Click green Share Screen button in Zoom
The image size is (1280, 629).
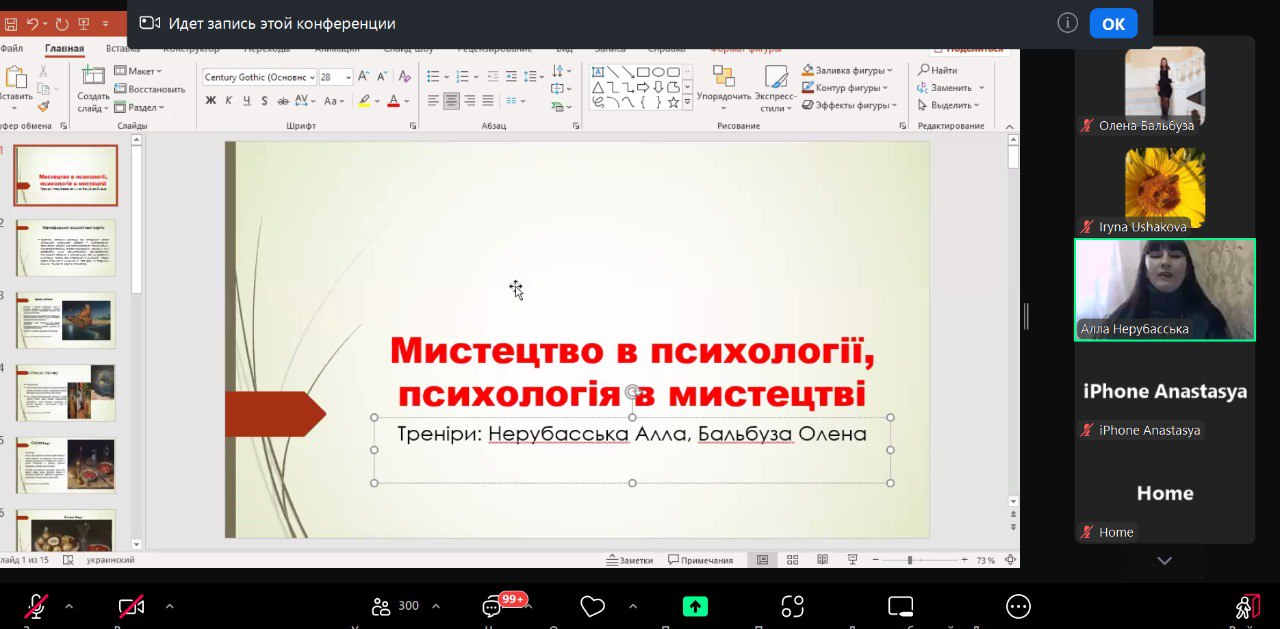click(695, 606)
